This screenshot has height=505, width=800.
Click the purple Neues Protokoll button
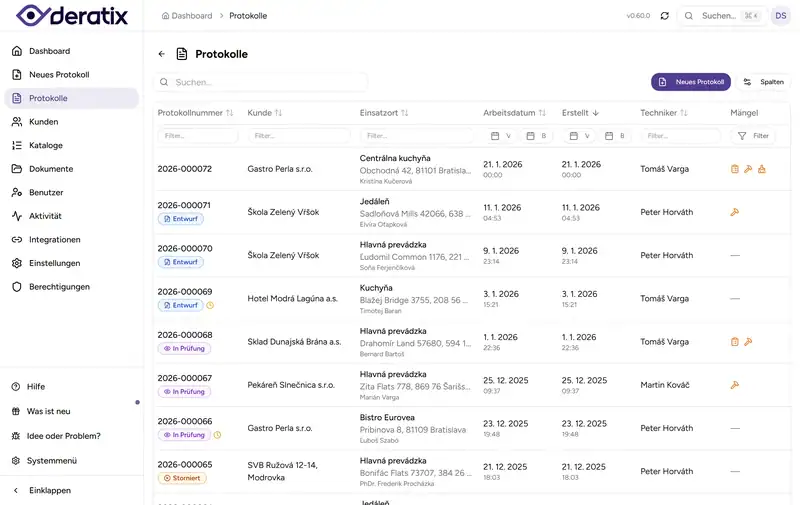690,82
